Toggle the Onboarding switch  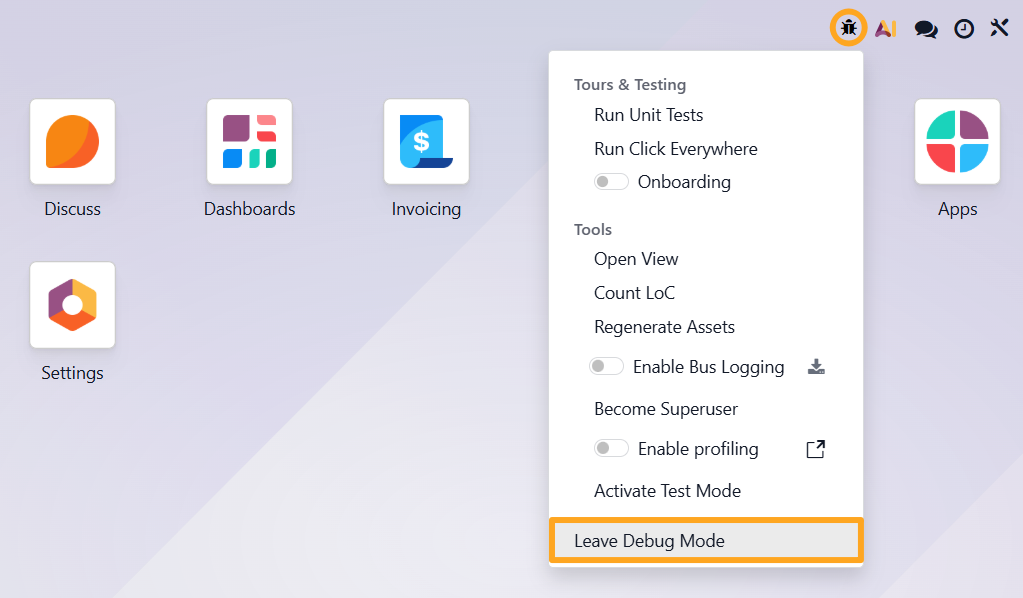point(611,181)
